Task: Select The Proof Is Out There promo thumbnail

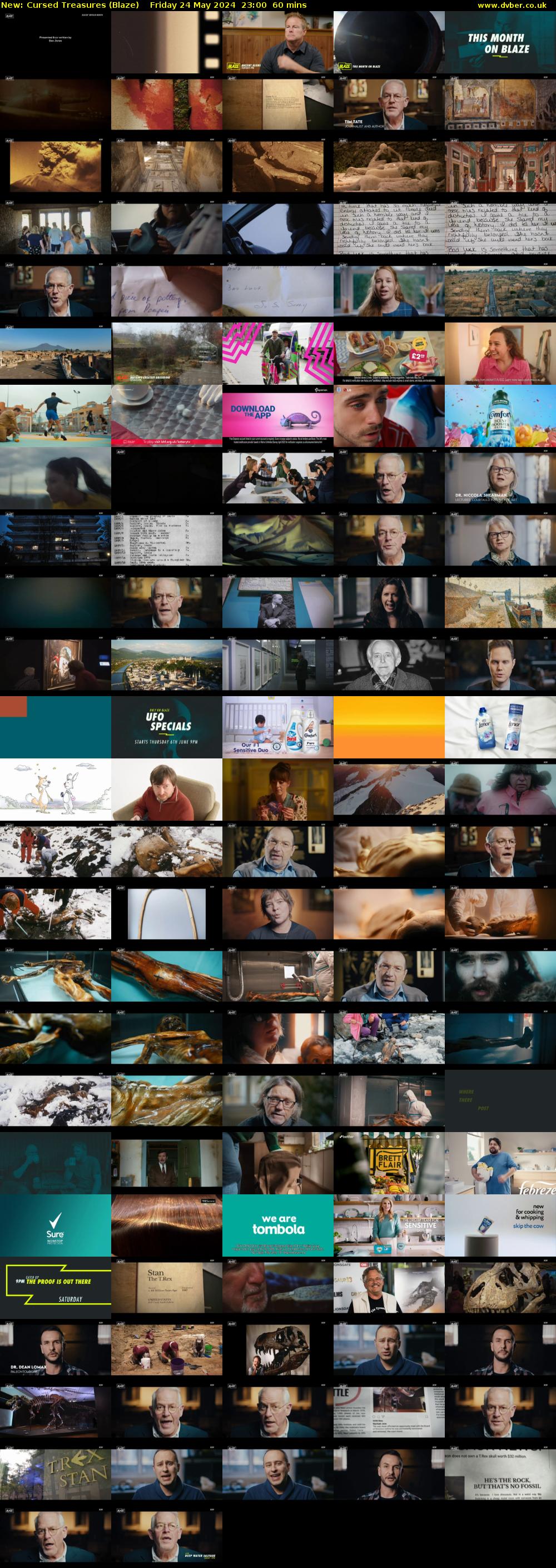Action: [56, 1287]
